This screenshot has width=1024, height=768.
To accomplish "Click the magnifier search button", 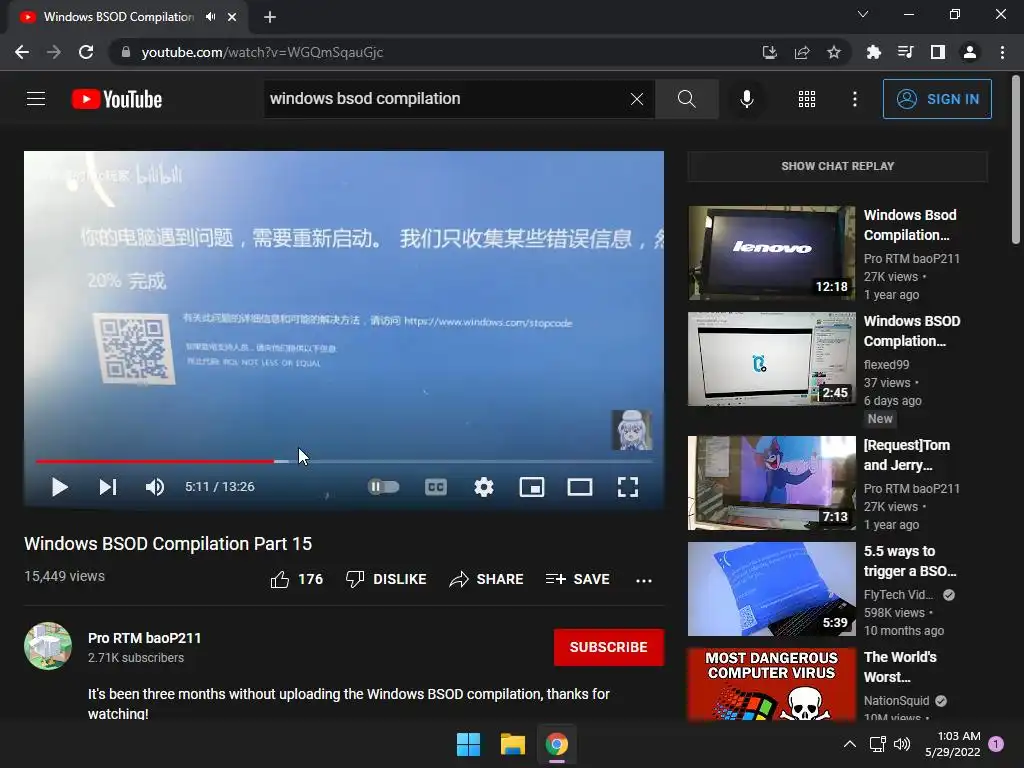I will (x=686, y=99).
